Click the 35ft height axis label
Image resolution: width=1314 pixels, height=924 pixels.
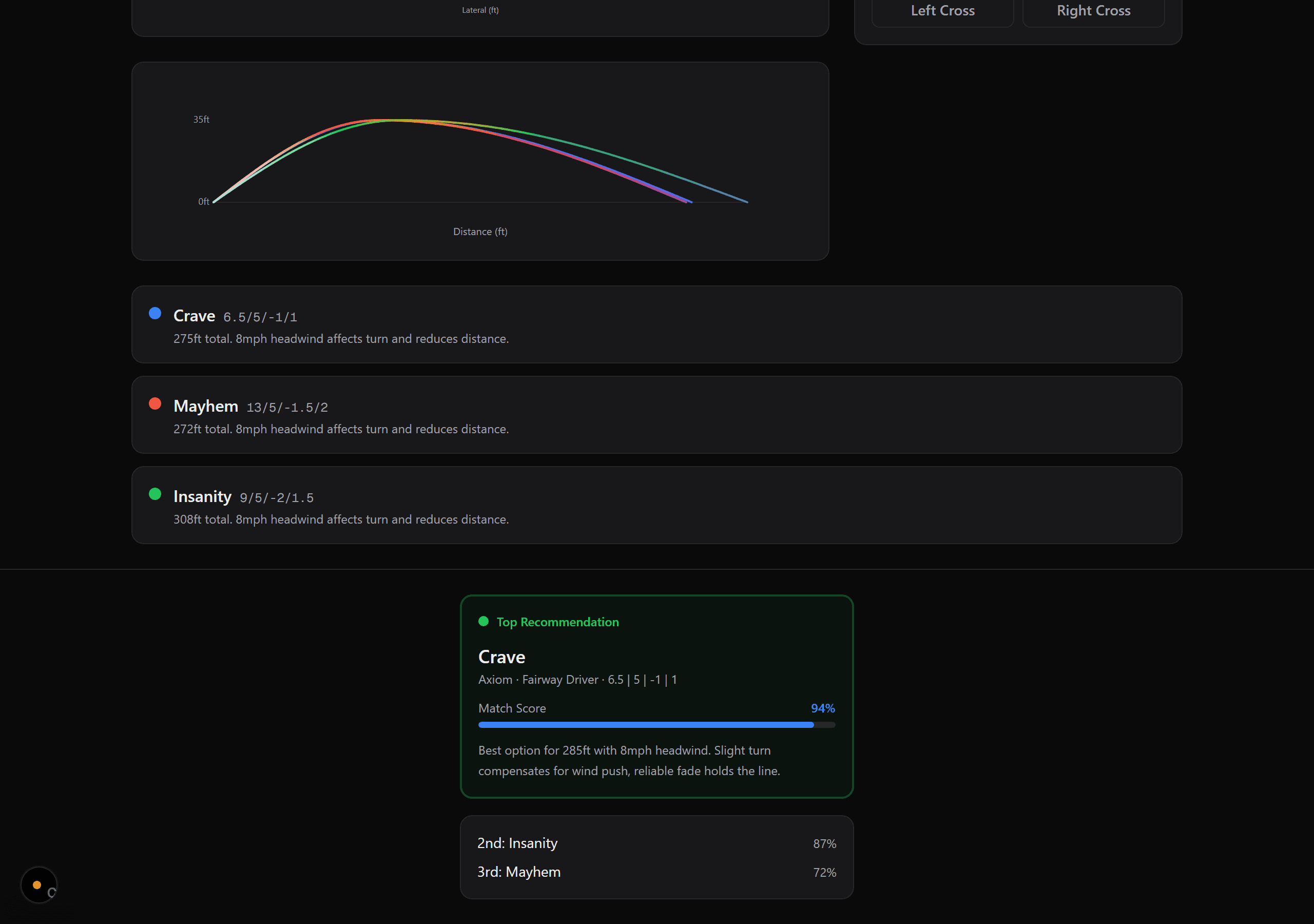click(201, 119)
